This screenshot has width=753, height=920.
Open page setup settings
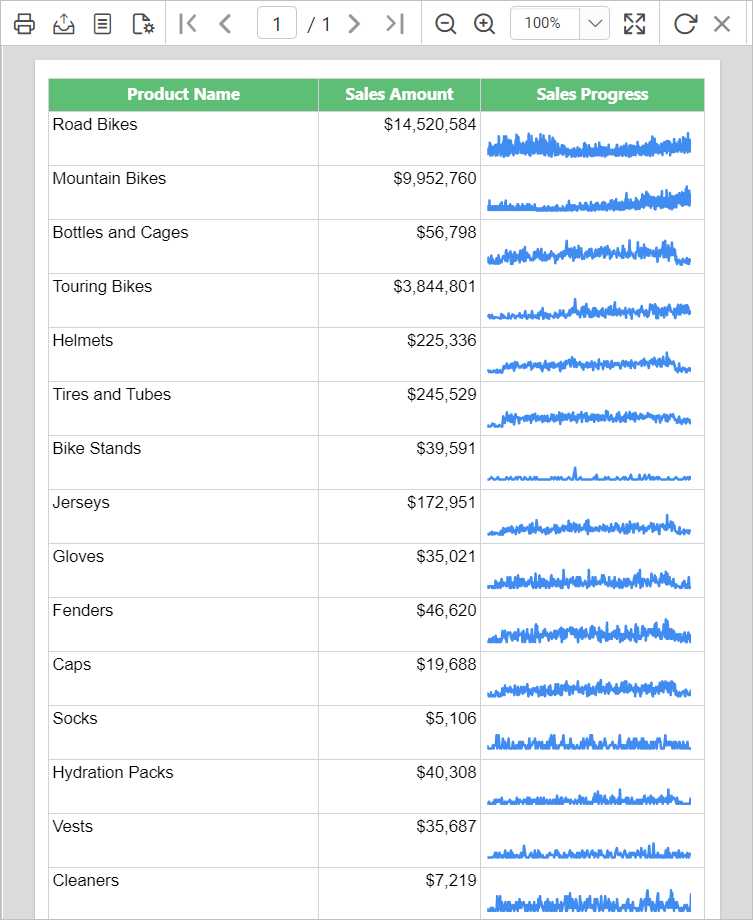point(142,23)
